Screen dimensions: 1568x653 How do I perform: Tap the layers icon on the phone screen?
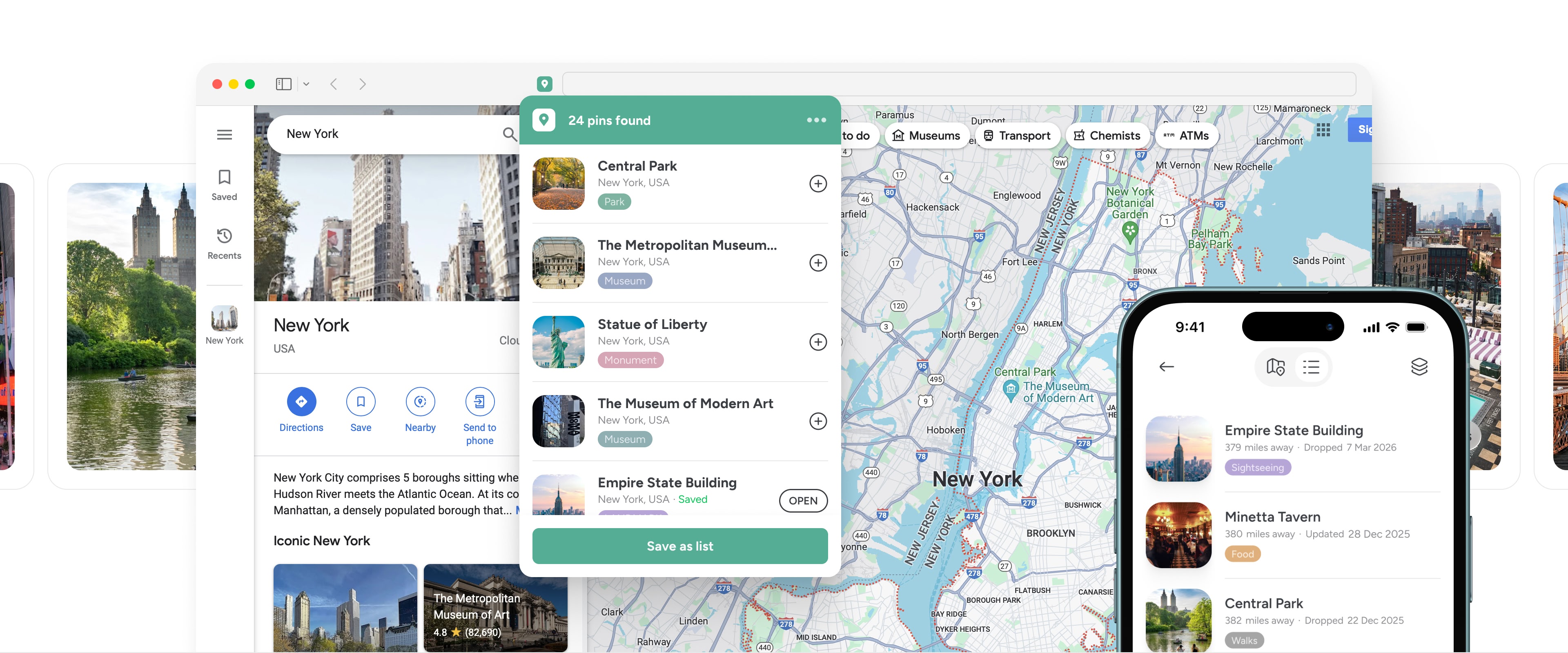coord(1420,366)
